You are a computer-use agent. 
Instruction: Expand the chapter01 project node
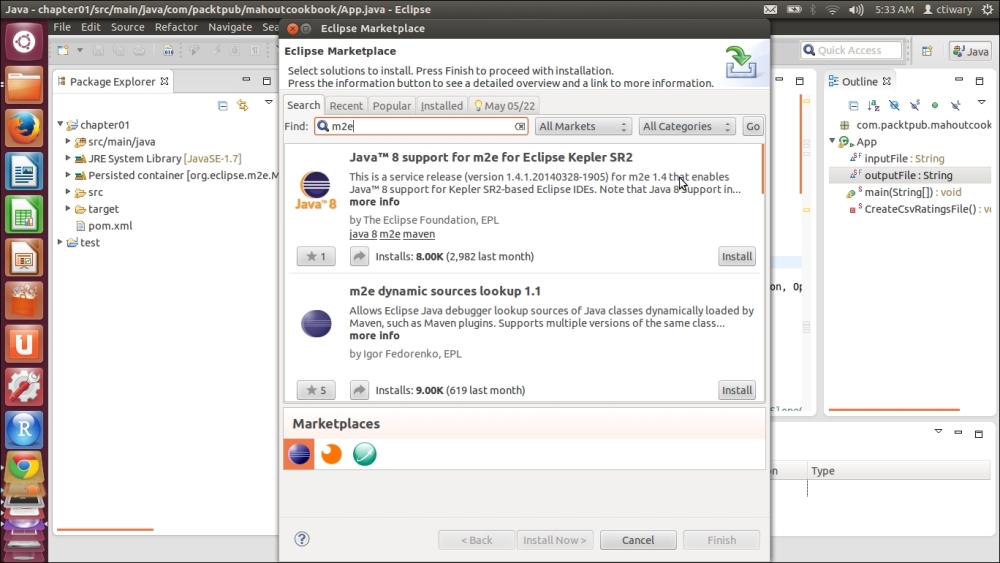click(x=61, y=124)
